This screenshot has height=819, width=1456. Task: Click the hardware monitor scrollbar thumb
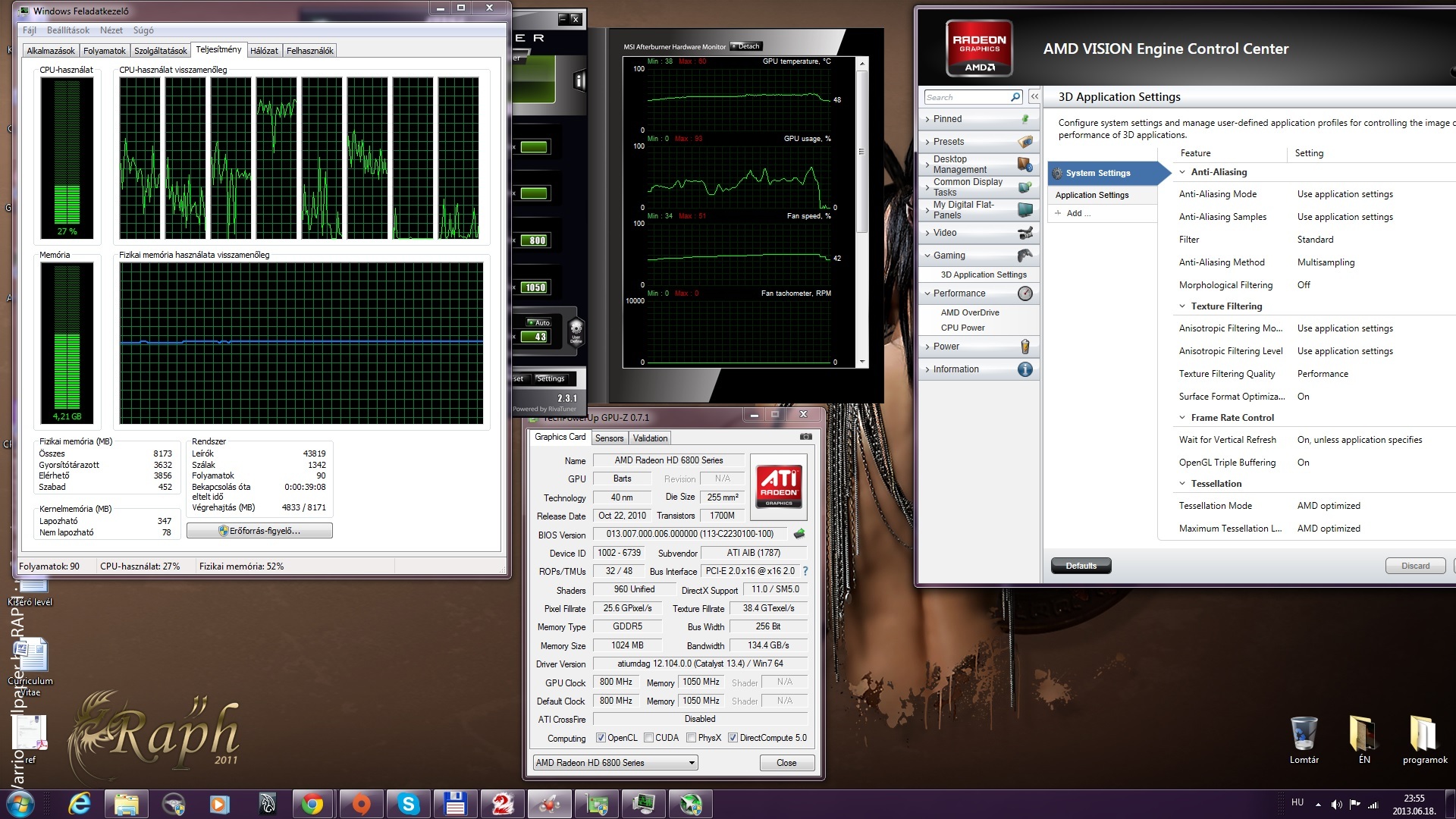861,152
